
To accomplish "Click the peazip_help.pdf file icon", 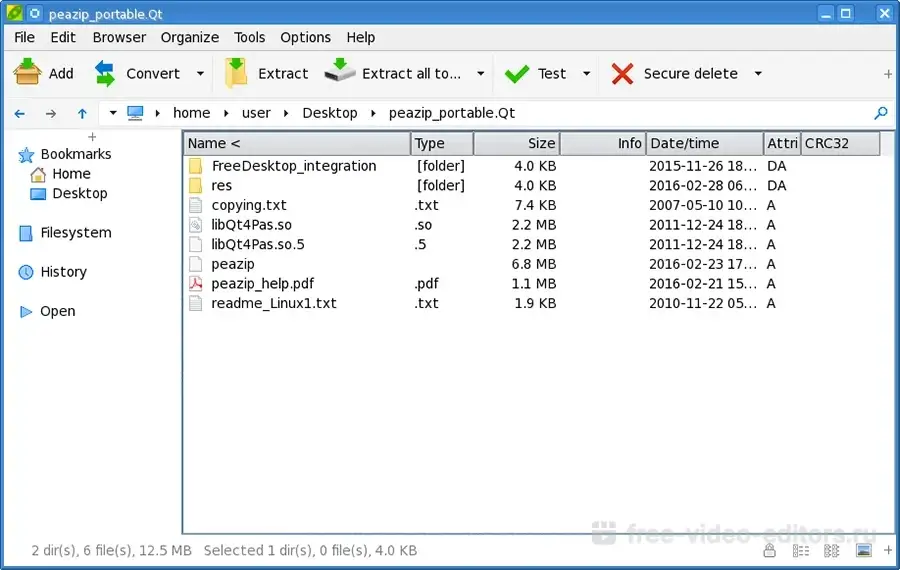I will pos(196,284).
